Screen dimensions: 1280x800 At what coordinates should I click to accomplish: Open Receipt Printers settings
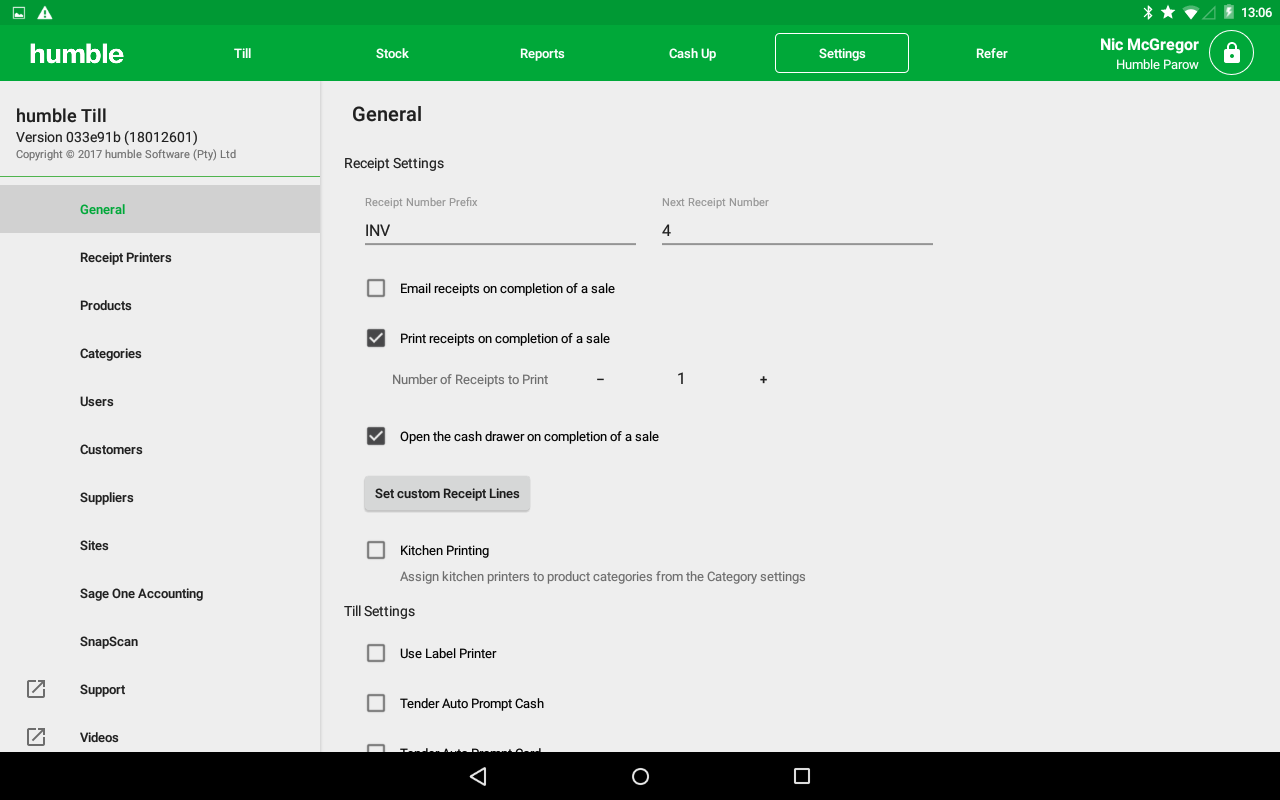coord(160,257)
